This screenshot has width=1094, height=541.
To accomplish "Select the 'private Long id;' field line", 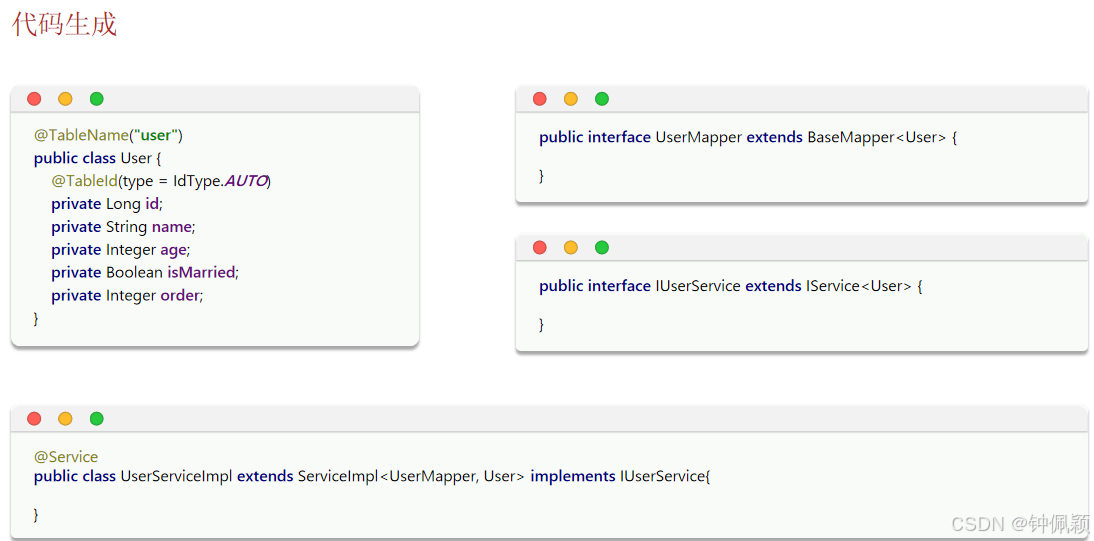I will click(x=107, y=205).
